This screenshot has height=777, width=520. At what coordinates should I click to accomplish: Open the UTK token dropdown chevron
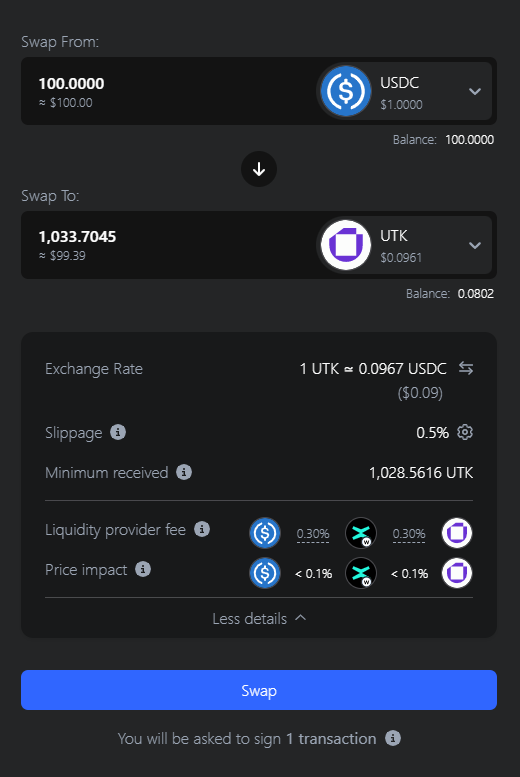pos(475,245)
